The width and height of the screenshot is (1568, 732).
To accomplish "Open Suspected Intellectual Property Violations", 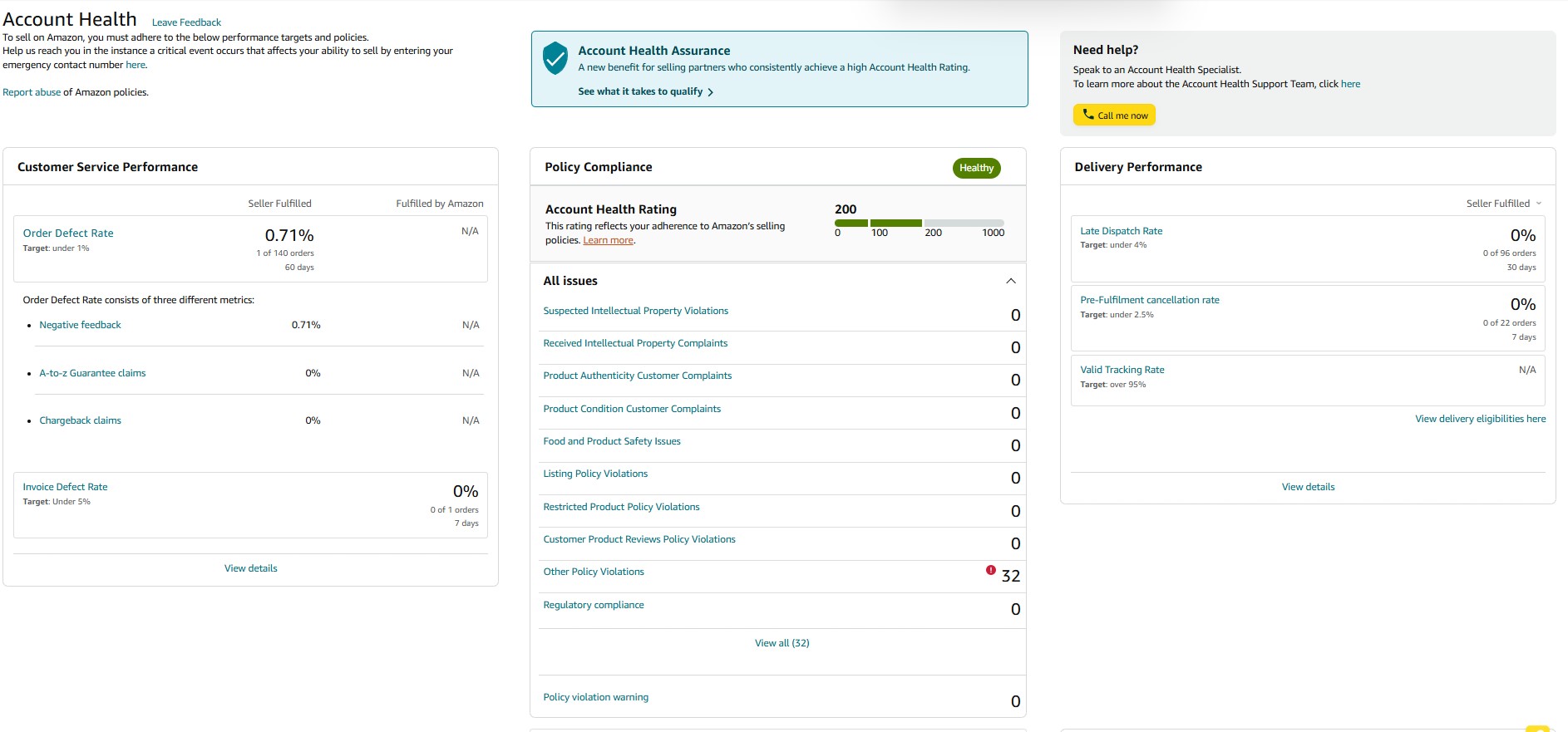I will tap(635, 311).
